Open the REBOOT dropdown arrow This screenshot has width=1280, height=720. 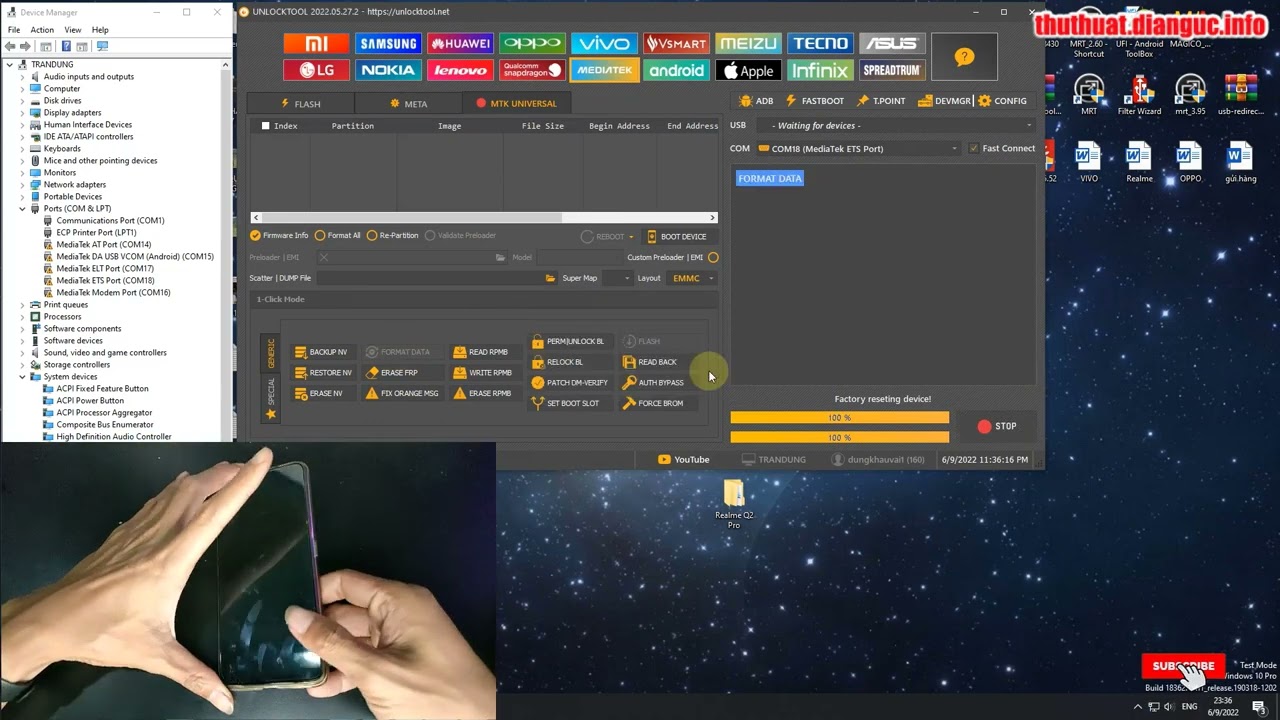pos(631,237)
